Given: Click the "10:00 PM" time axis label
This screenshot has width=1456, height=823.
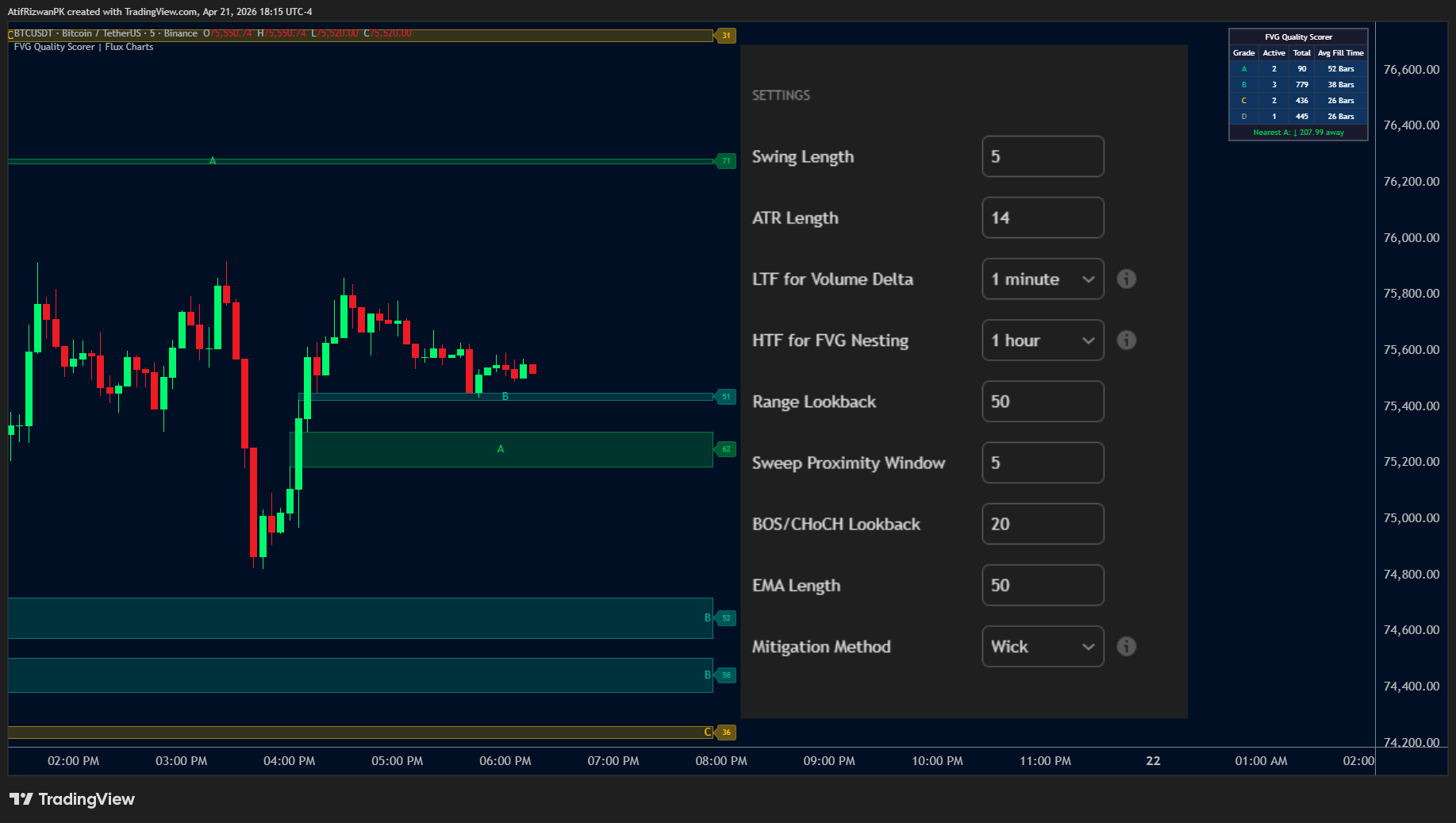Looking at the screenshot, I should [937, 761].
